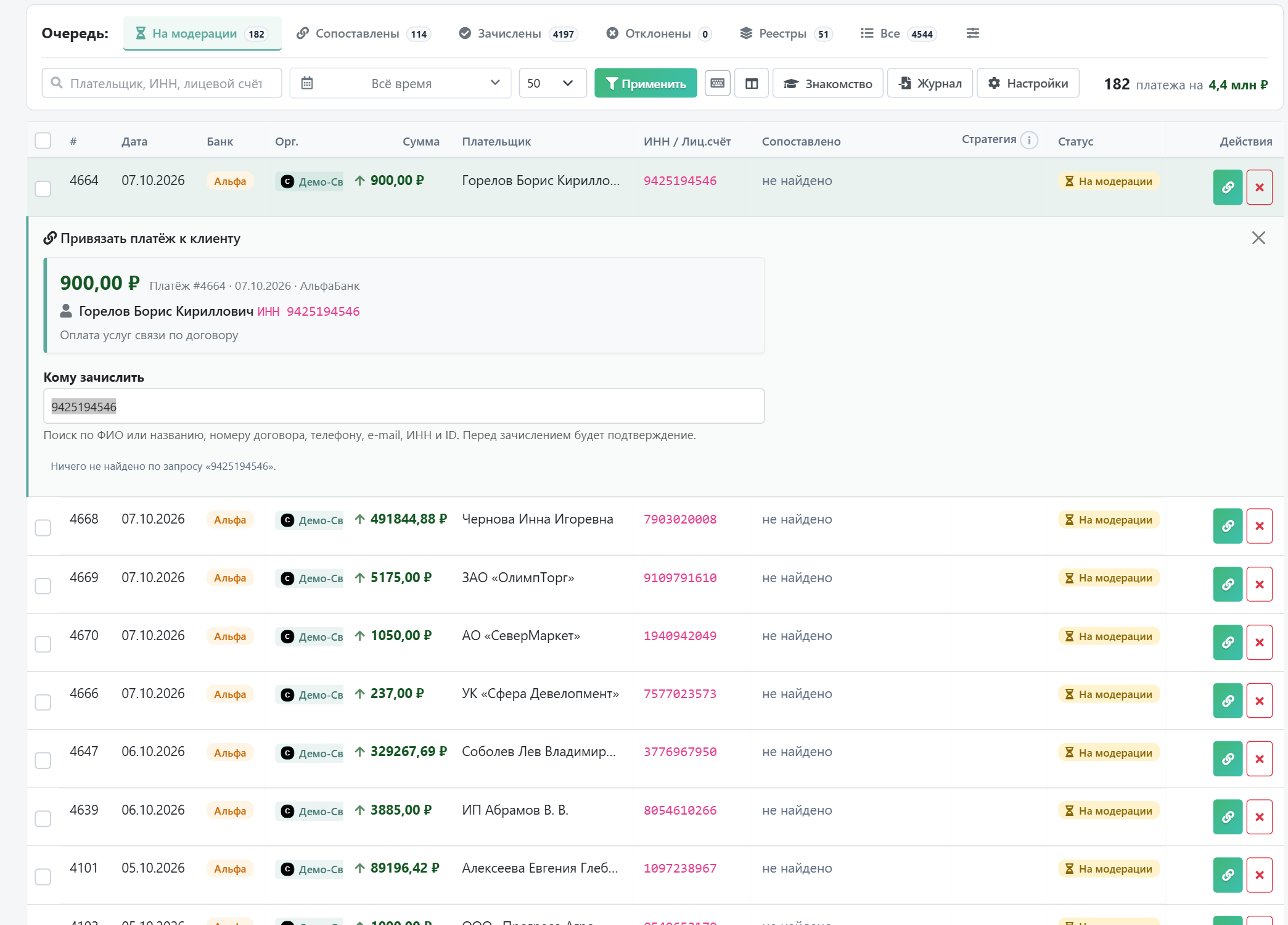
Task: Click the На модерации status of payment 4666
Action: [1109, 694]
